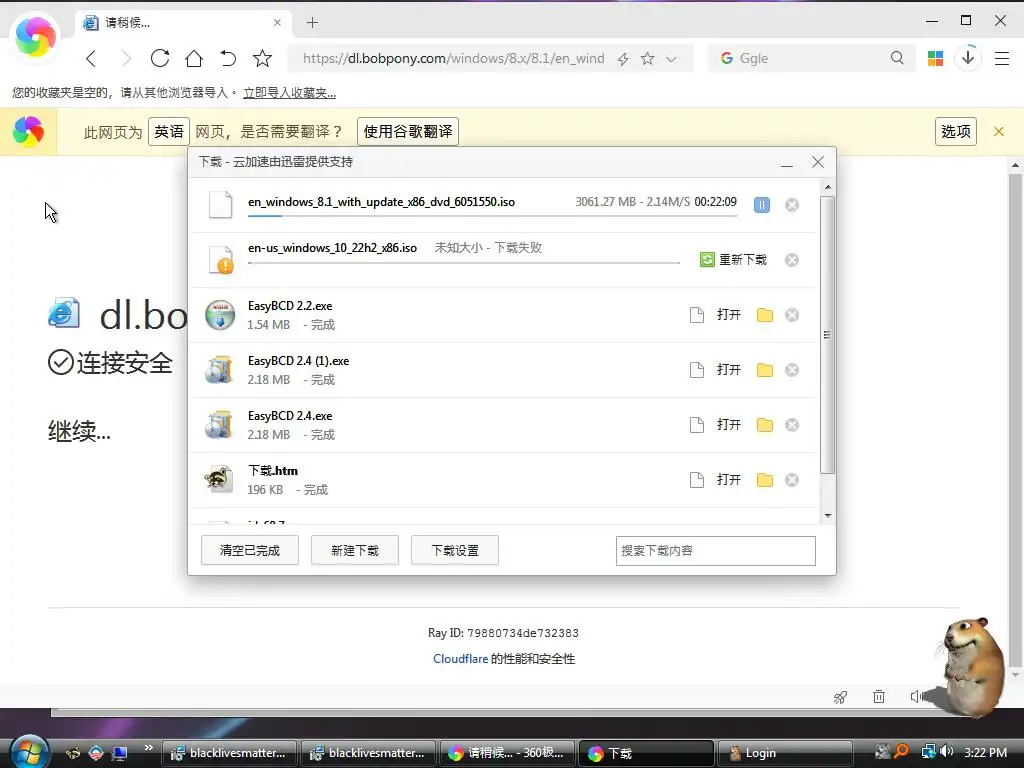1024x768 pixels.
Task: Click the lightning speed mode icon in address bar
Action: (x=623, y=59)
